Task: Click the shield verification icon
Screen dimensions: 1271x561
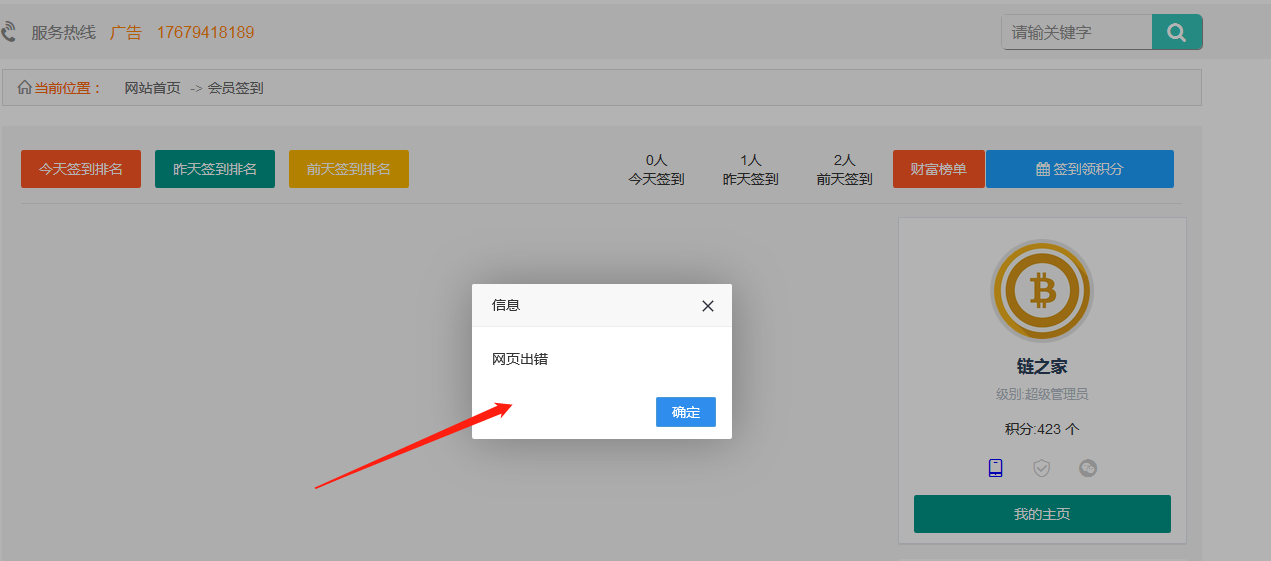Action: pyautogui.click(x=1042, y=468)
